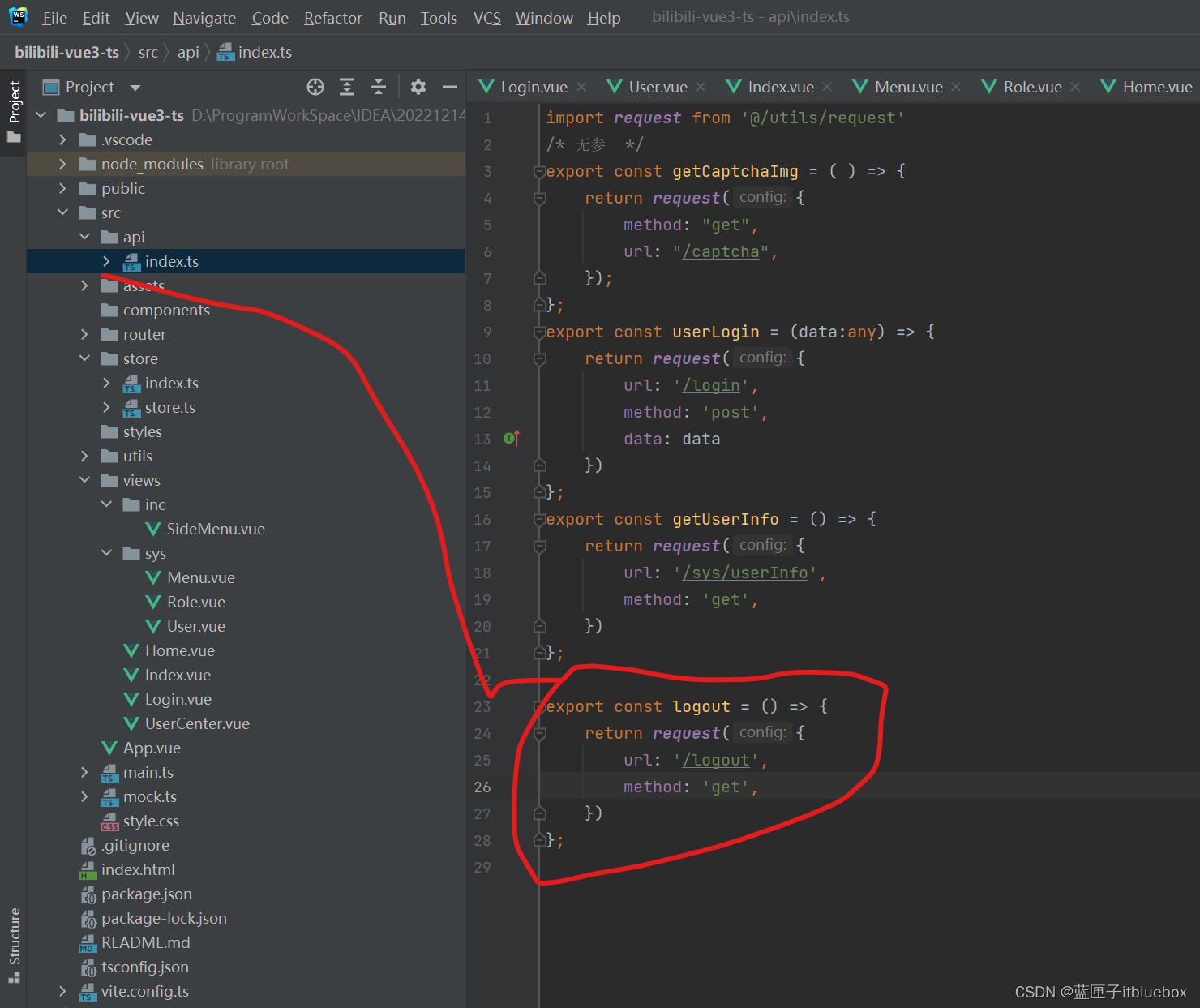
Task: Toggle code fold marker at getCaptchaImg line 3
Action: tap(539, 172)
